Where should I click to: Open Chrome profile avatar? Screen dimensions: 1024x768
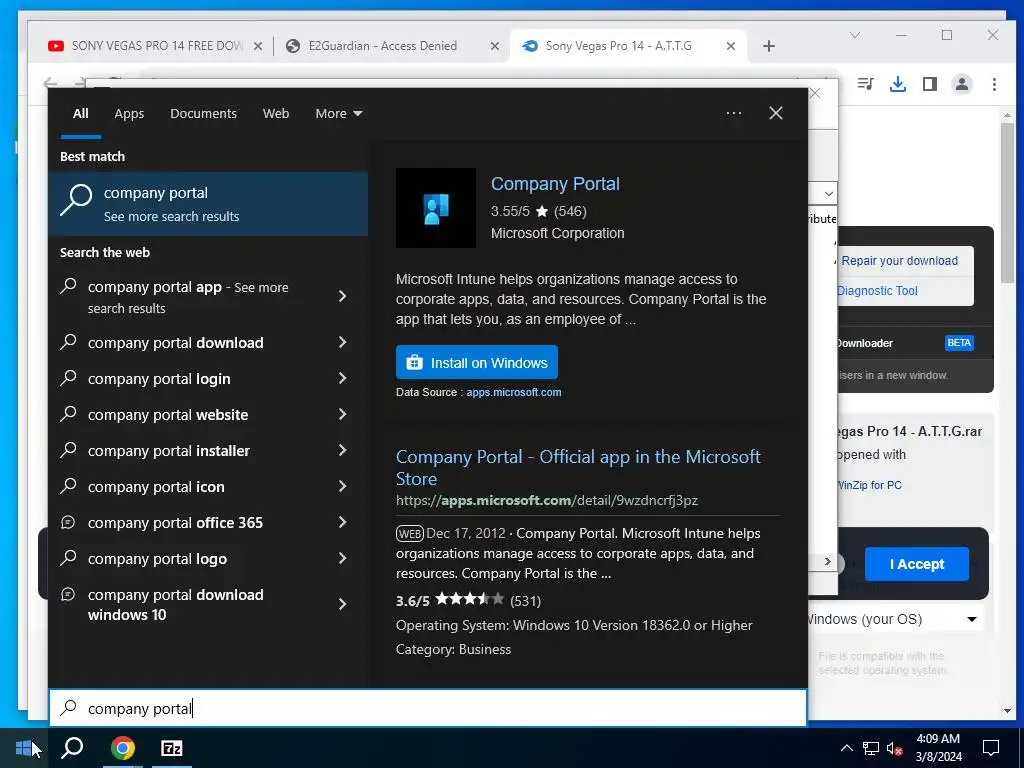(x=962, y=84)
